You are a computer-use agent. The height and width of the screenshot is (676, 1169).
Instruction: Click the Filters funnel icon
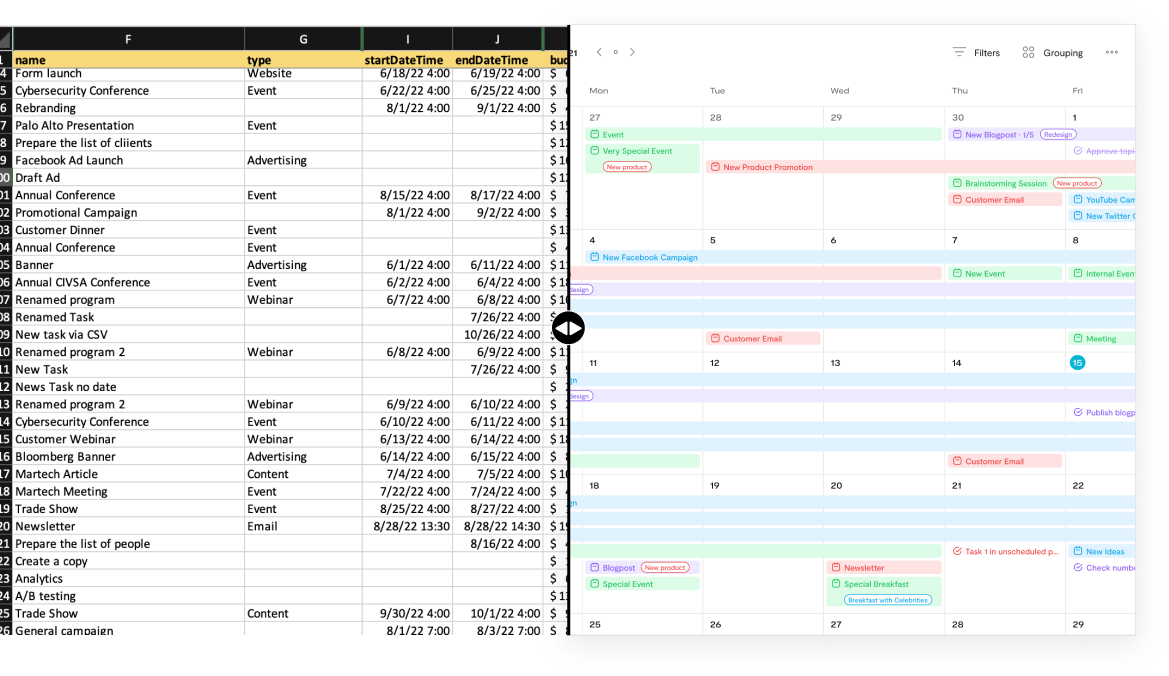[959, 53]
